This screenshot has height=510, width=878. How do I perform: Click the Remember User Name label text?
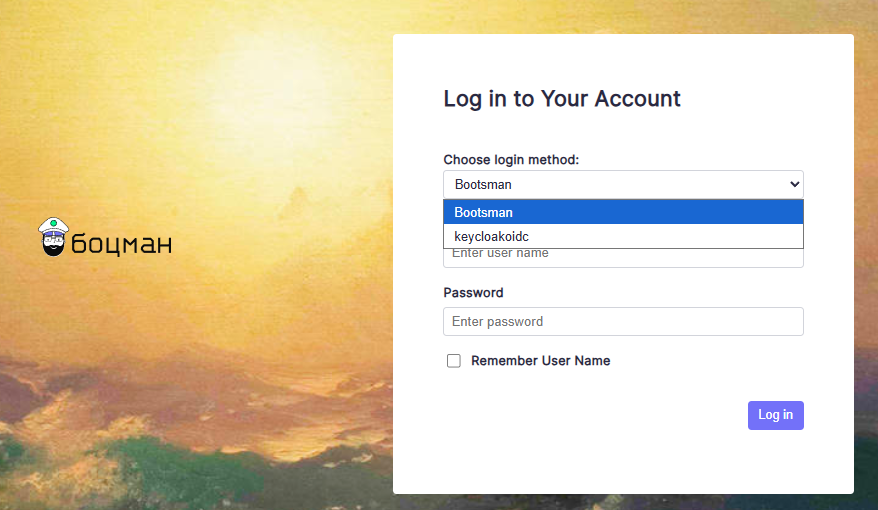(x=540, y=361)
